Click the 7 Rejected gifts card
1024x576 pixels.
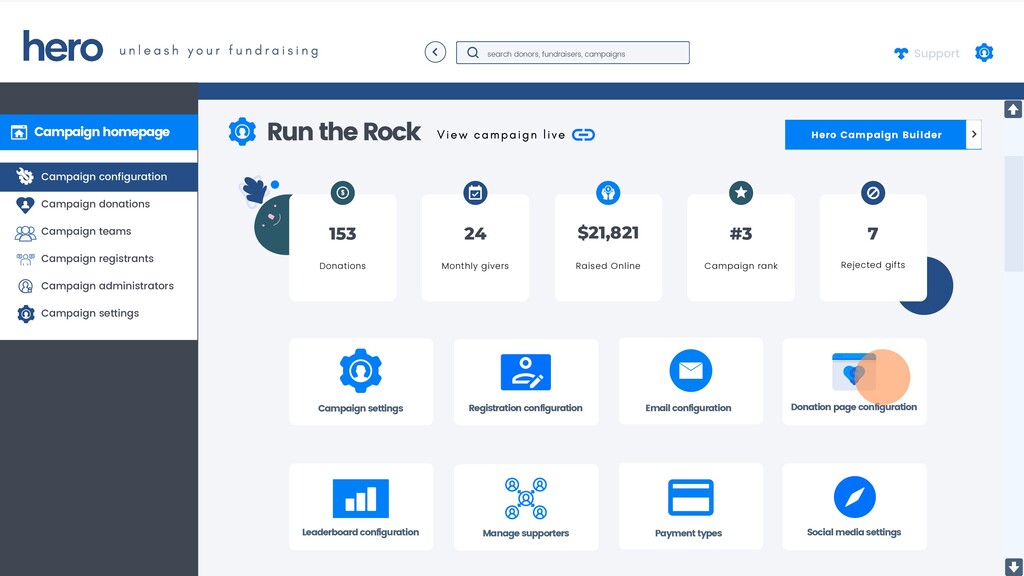pos(873,248)
